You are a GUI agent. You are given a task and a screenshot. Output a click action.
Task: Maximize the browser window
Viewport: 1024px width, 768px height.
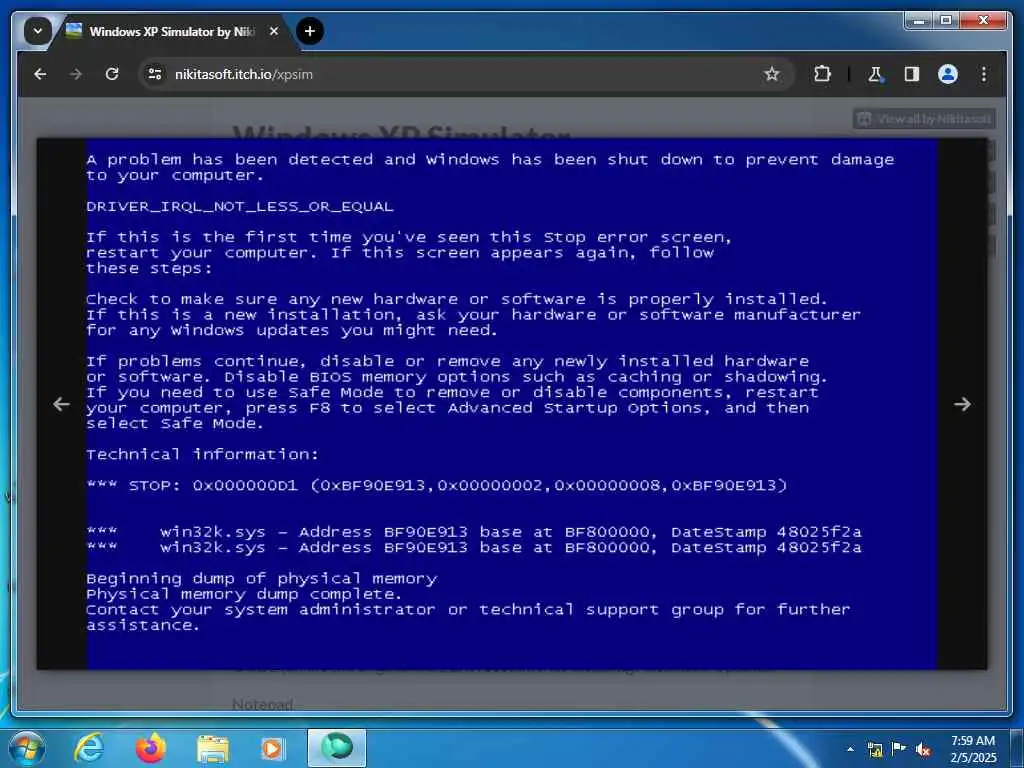[946, 21]
